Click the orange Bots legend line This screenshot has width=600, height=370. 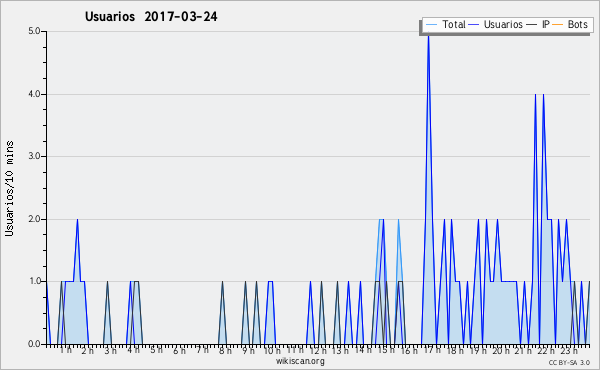coord(558,25)
